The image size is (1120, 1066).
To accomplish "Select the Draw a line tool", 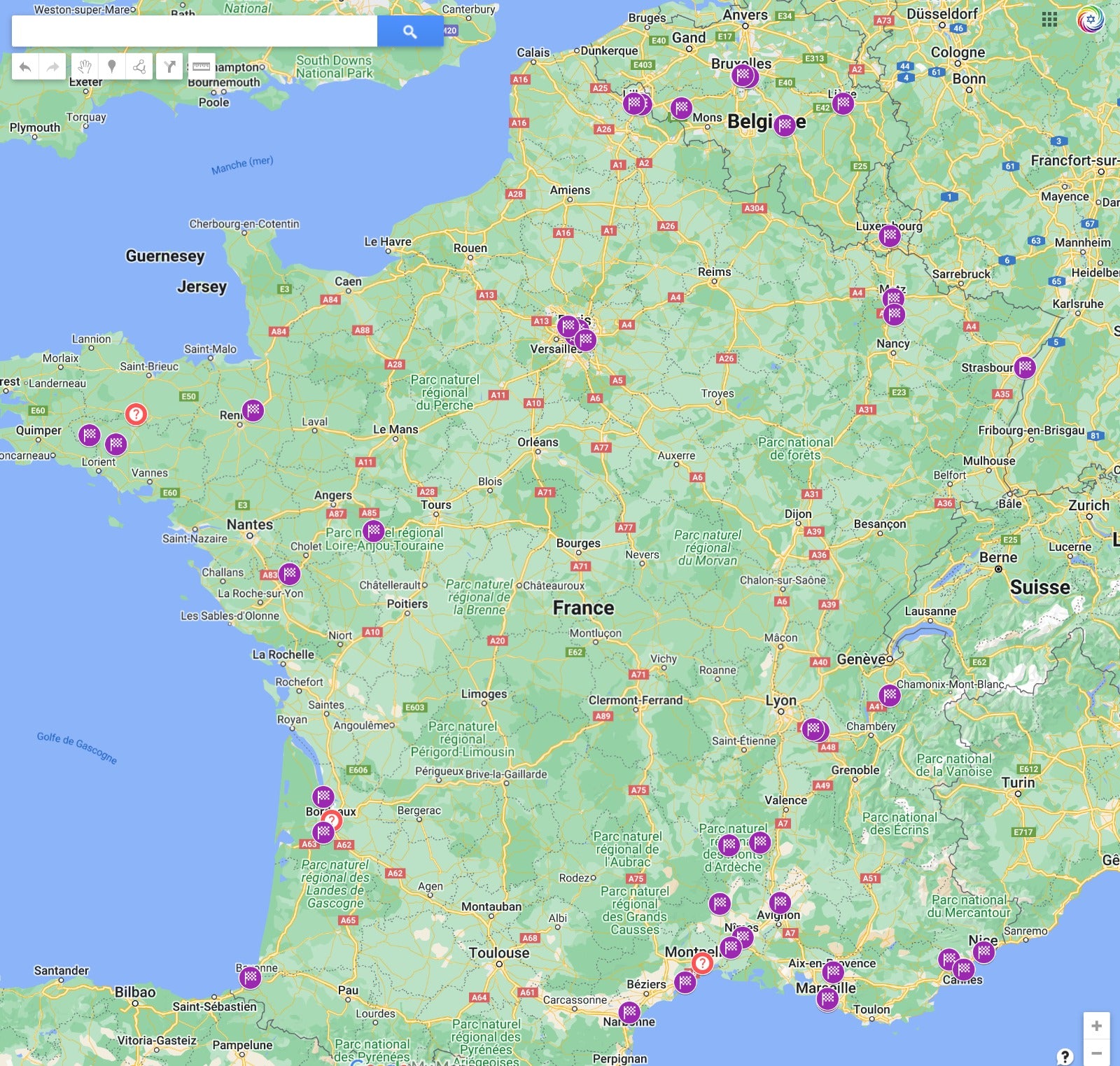I will click(x=139, y=67).
